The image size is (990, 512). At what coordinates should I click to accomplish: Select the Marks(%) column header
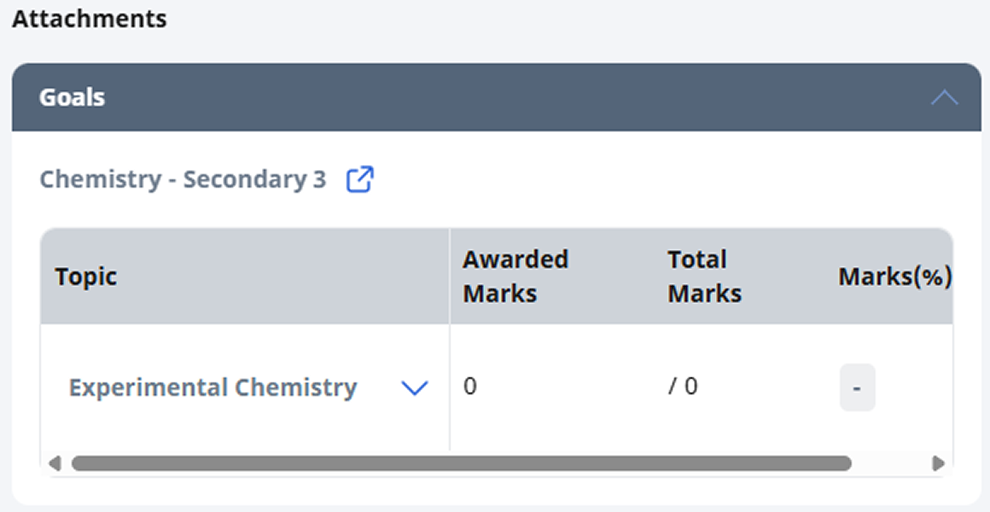click(895, 277)
